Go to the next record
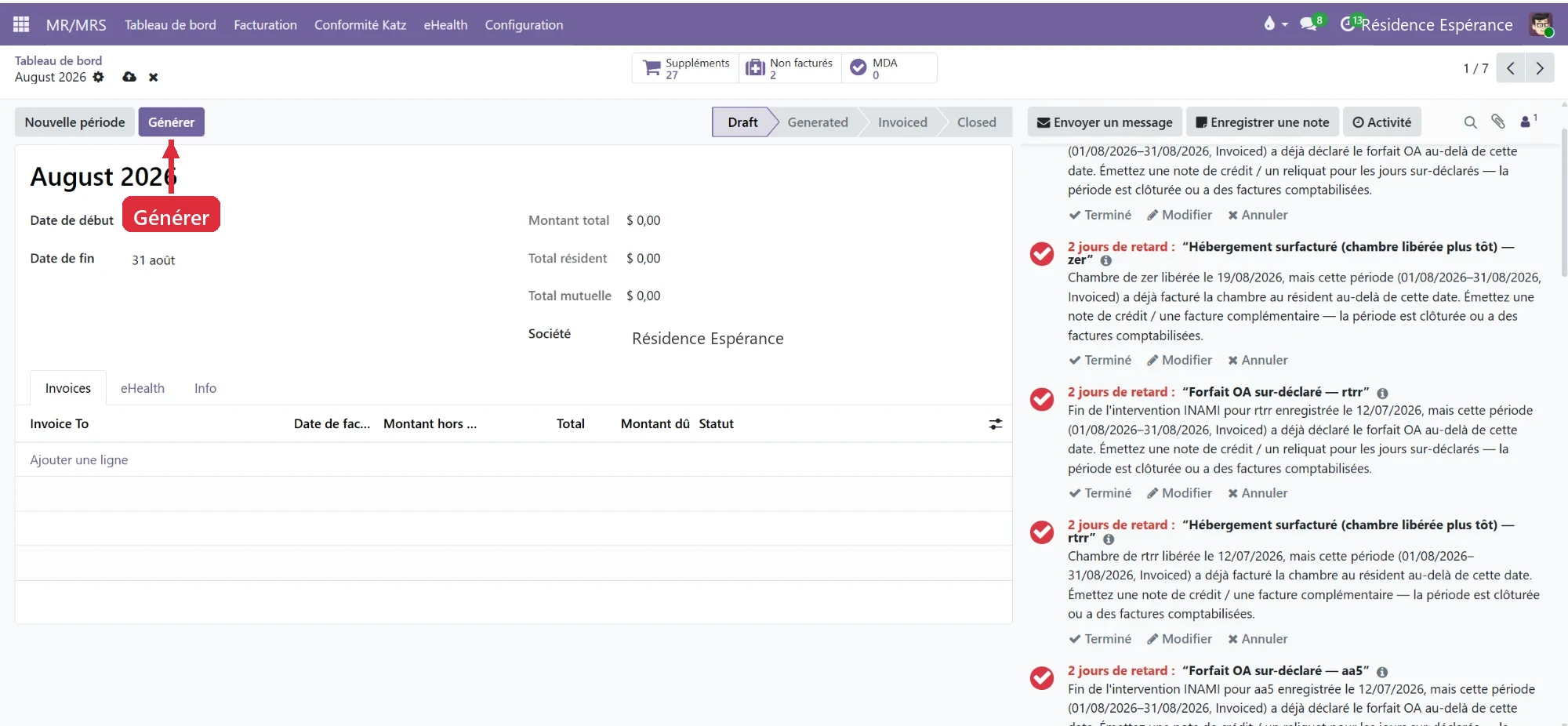This screenshot has width=1568, height=726. click(x=1540, y=68)
